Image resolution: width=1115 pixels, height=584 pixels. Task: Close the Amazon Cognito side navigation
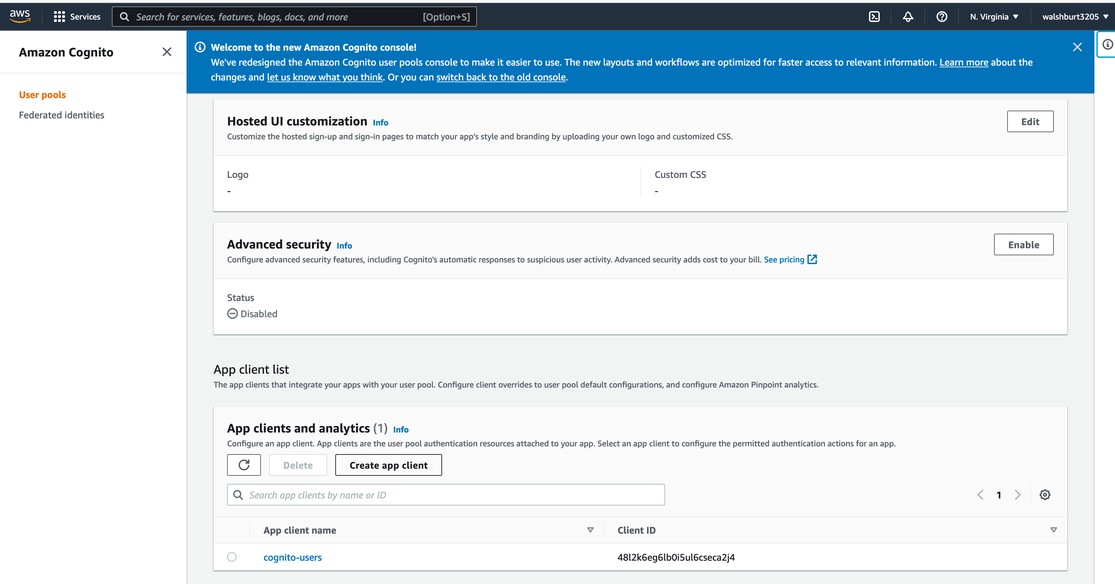[166, 52]
